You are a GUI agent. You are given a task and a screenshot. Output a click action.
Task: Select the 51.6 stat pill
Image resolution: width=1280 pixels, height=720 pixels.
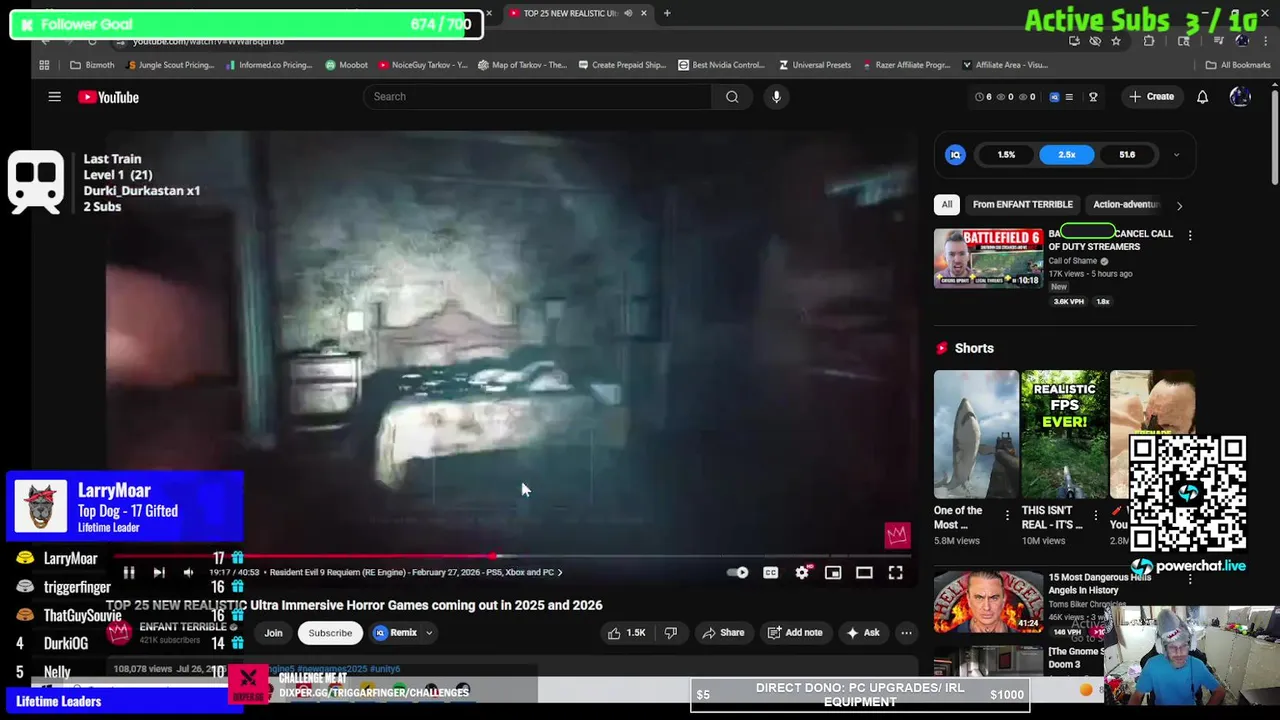(1127, 155)
